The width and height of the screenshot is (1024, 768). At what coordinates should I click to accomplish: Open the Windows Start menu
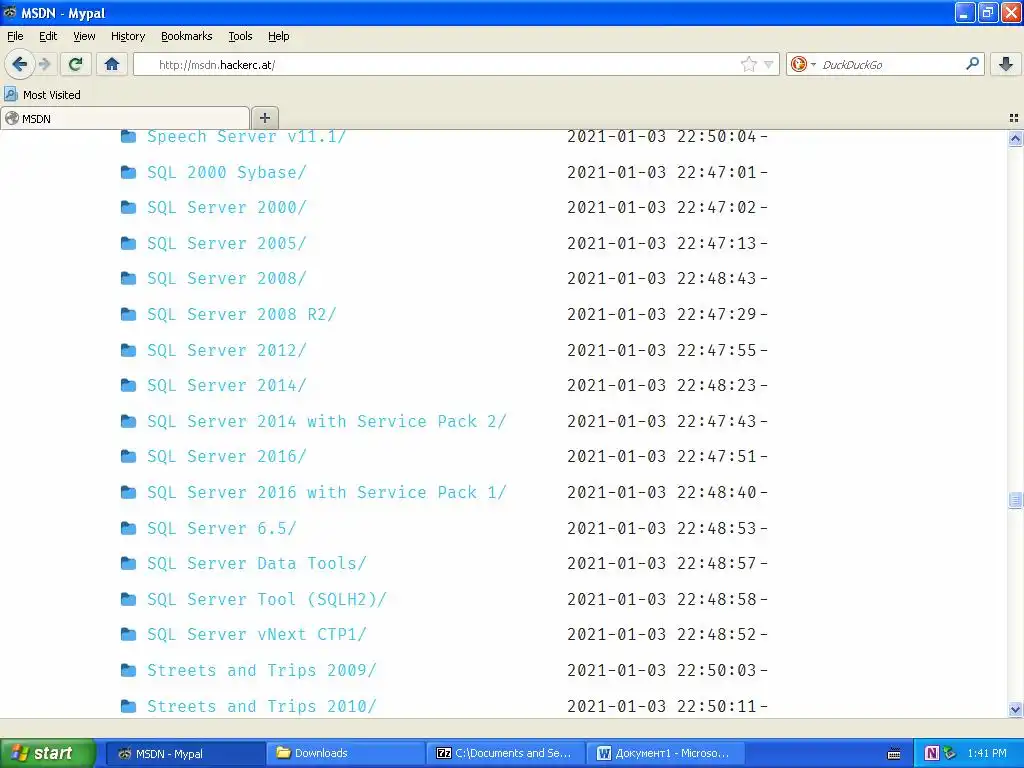[x=47, y=753]
